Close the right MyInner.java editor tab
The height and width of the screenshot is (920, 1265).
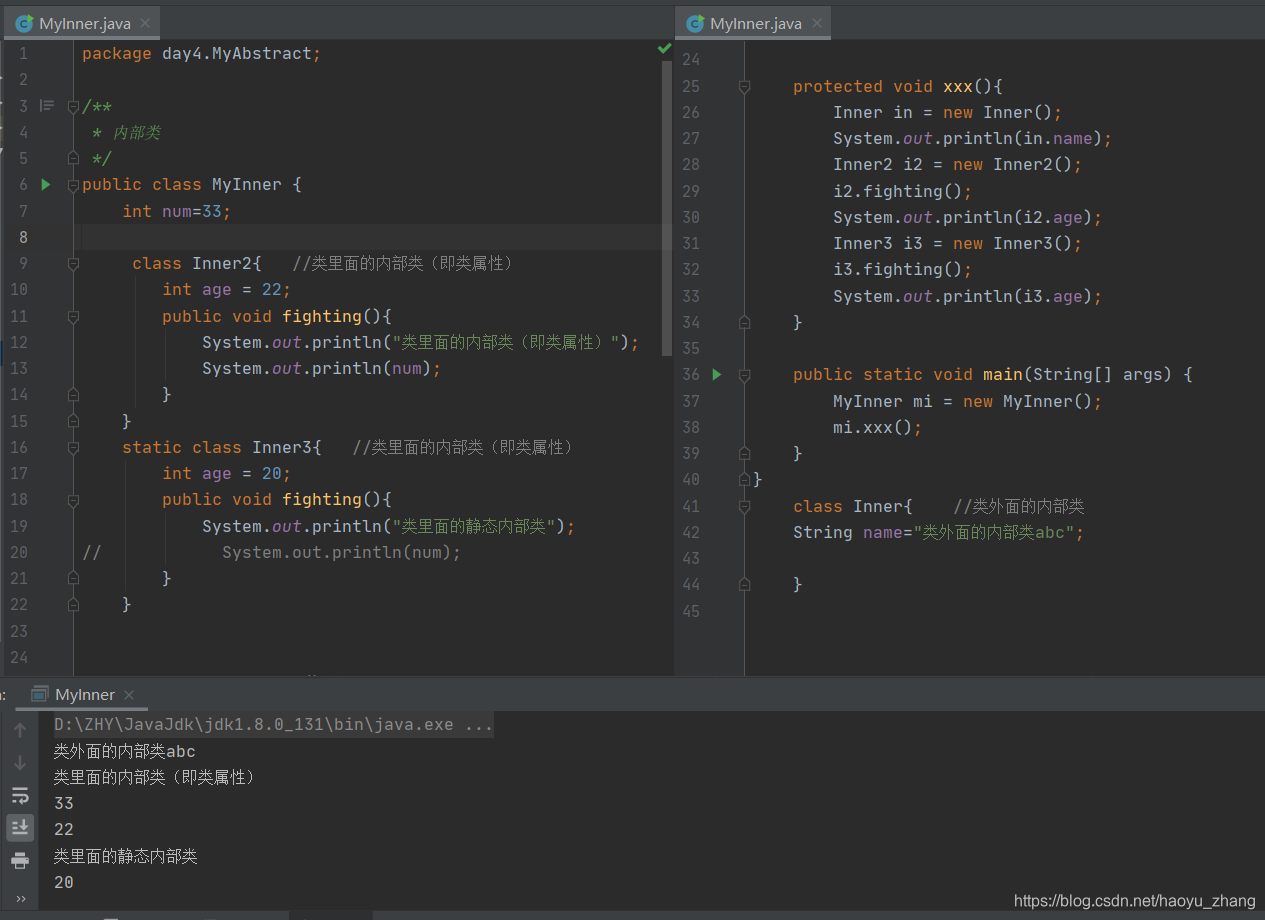click(817, 23)
